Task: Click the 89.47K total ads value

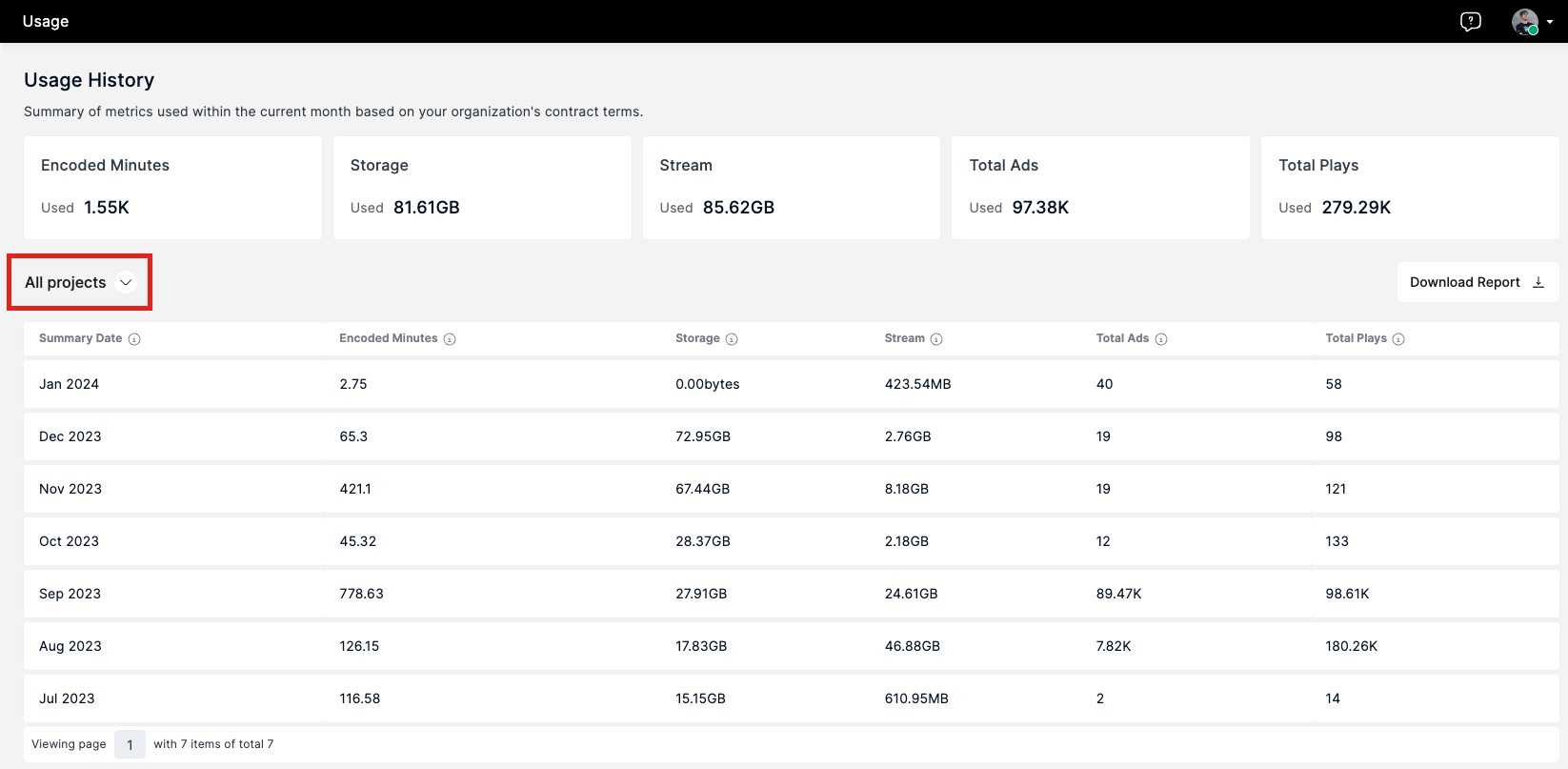Action: 1118,594
